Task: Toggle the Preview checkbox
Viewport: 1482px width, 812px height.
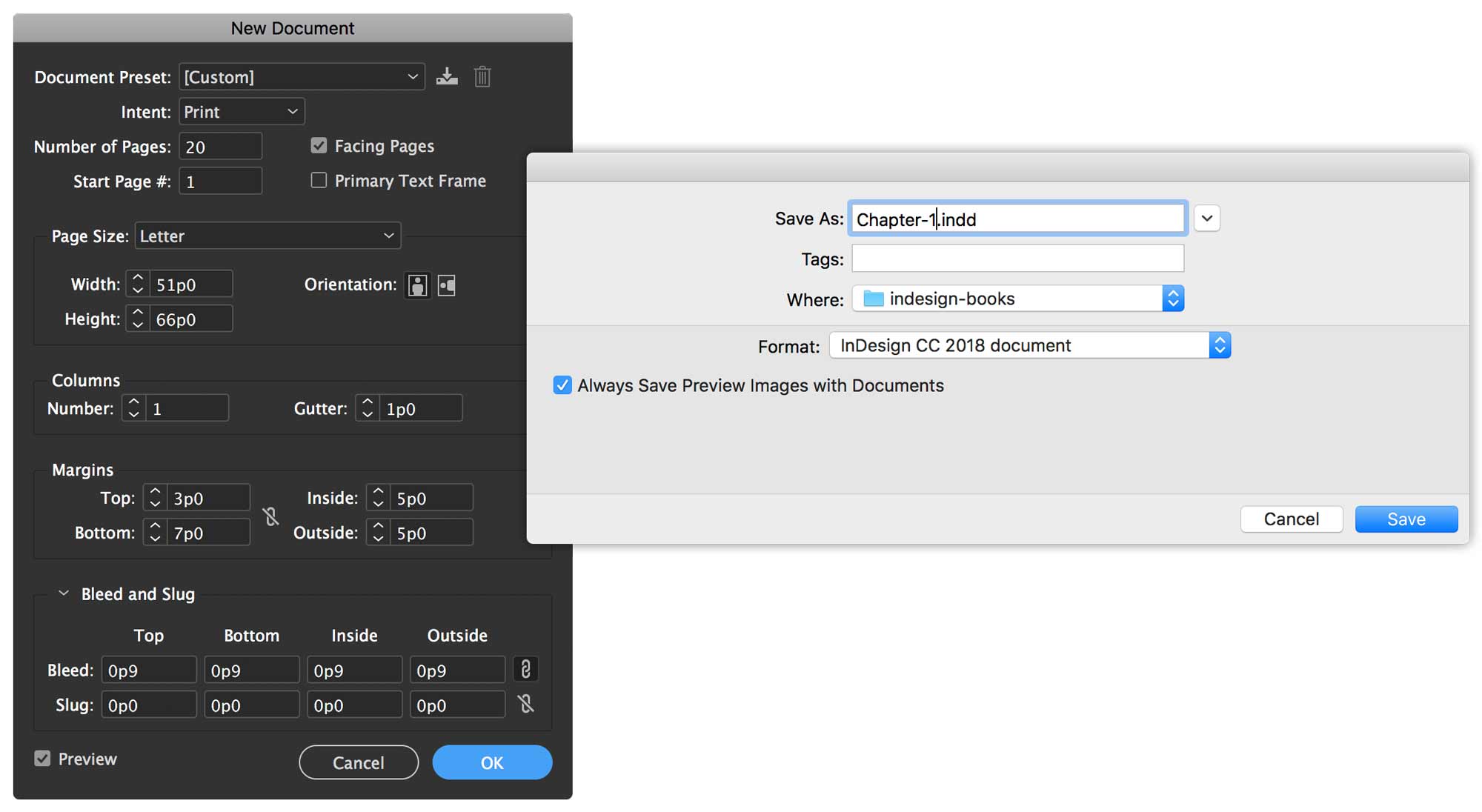Action: [42, 758]
